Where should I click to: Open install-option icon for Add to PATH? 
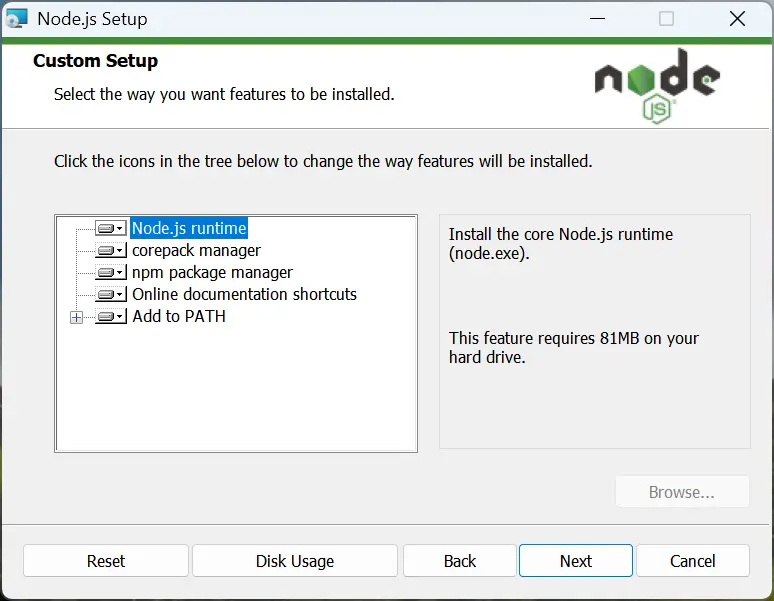[111, 316]
